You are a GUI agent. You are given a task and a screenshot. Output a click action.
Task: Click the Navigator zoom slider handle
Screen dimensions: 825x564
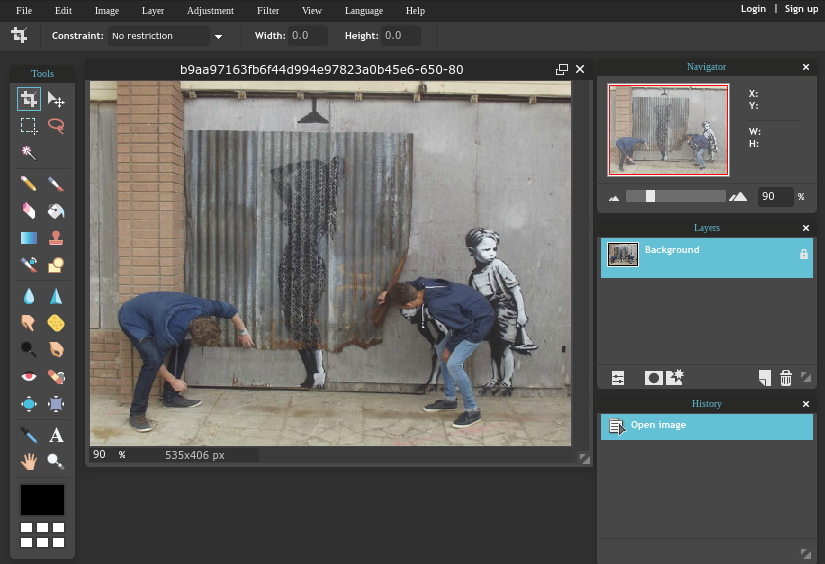(x=650, y=196)
